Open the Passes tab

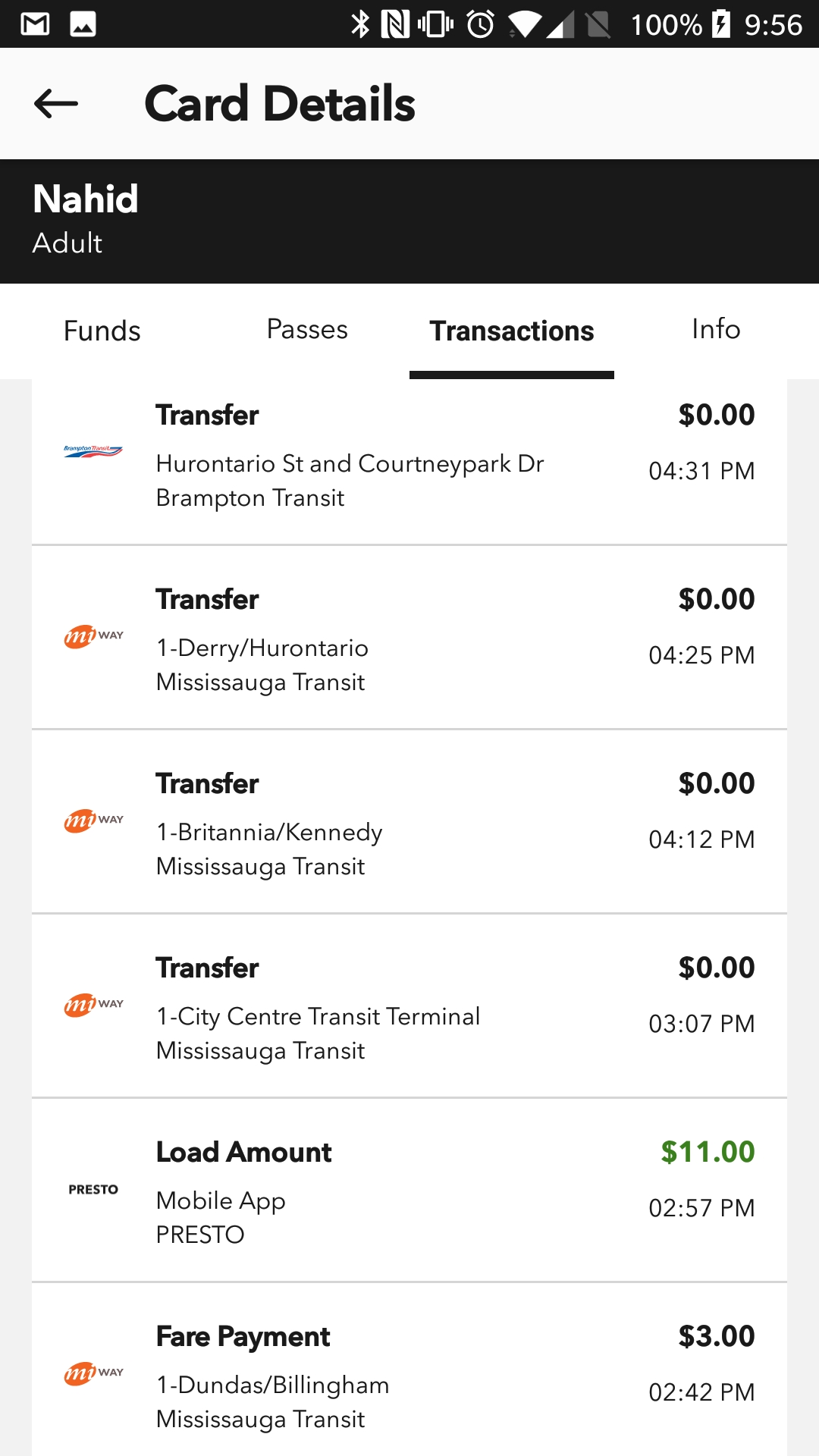tap(307, 330)
